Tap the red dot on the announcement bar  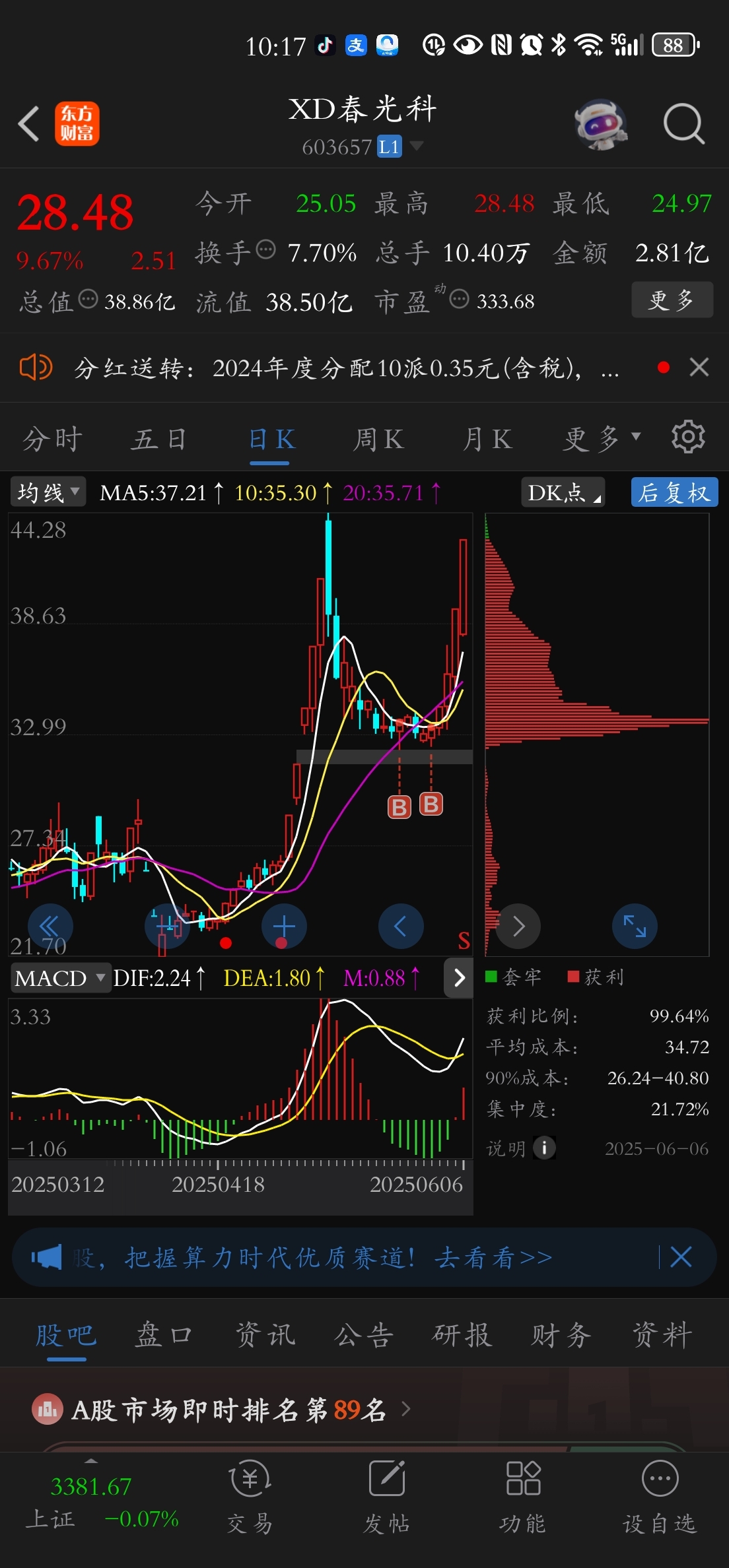coord(664,367)
